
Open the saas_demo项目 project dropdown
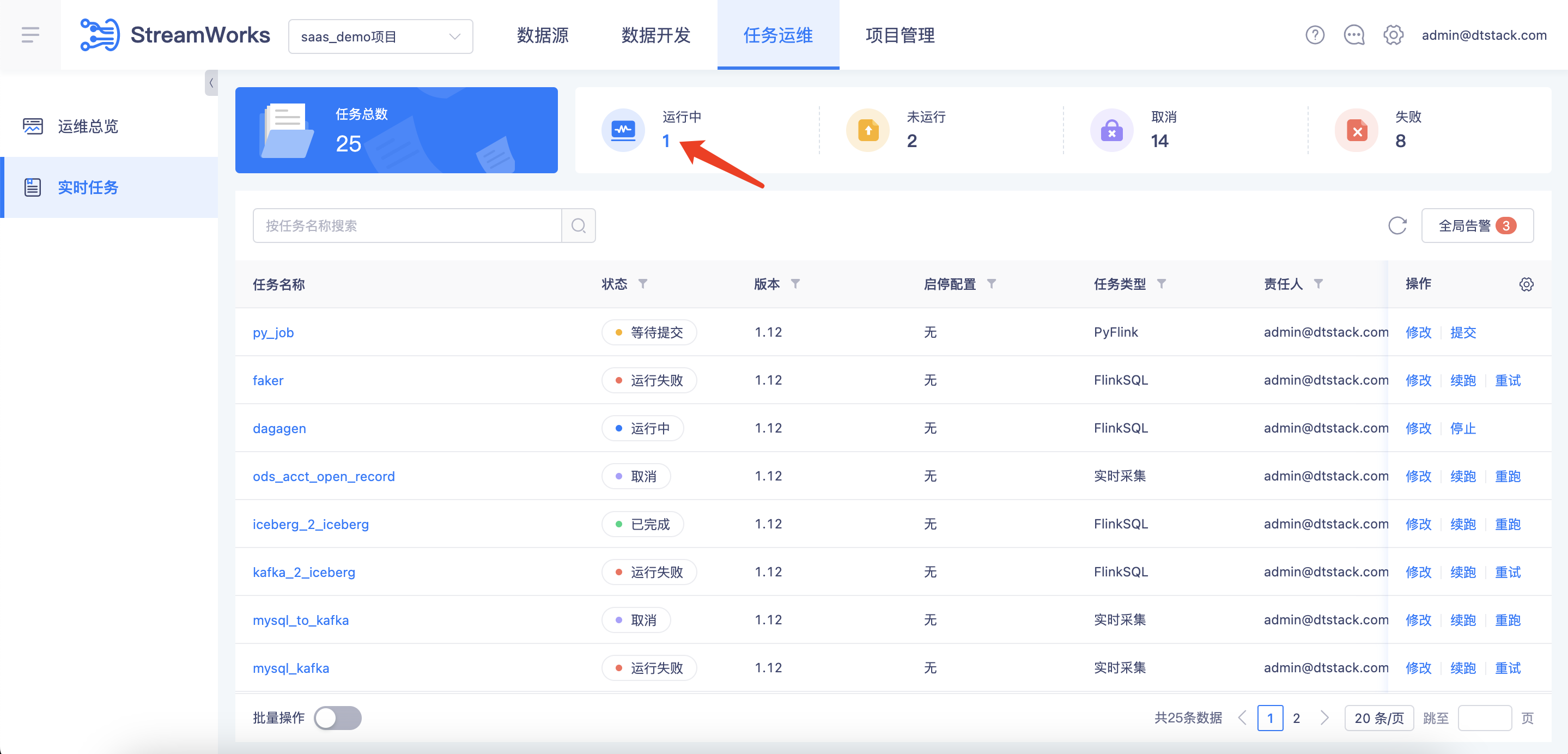(x=380, y=37)
